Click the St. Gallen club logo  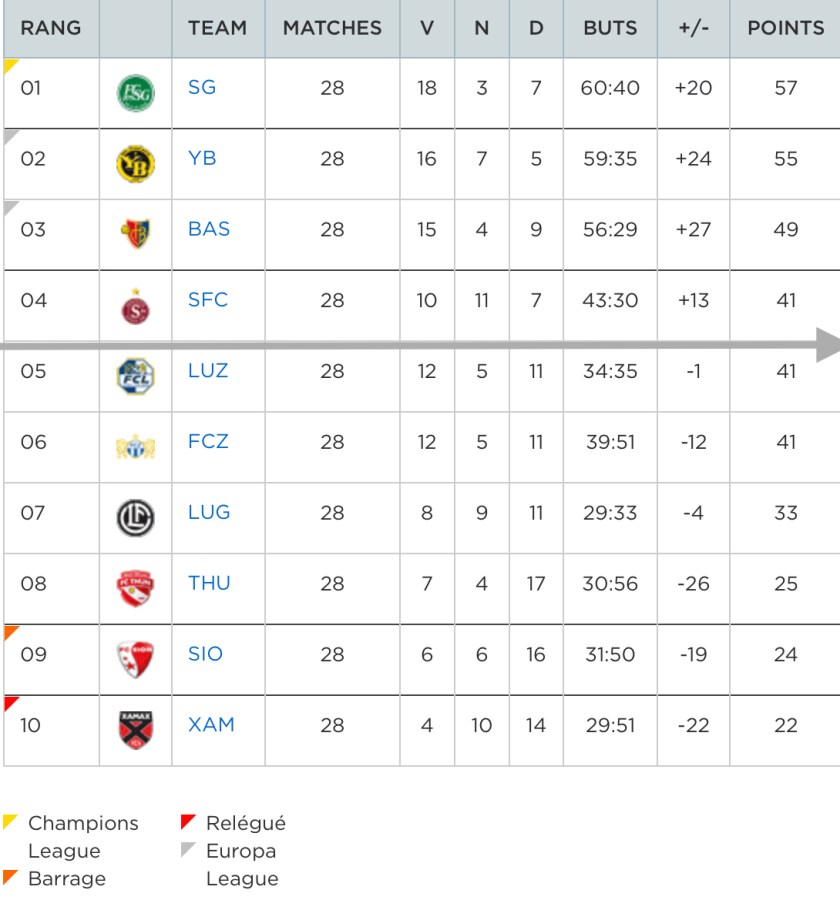tap(135, 92)
